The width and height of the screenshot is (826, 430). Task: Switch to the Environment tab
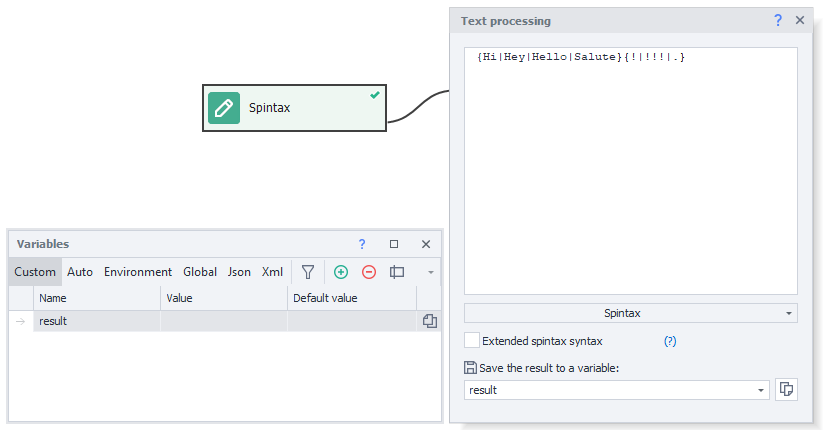138,272
